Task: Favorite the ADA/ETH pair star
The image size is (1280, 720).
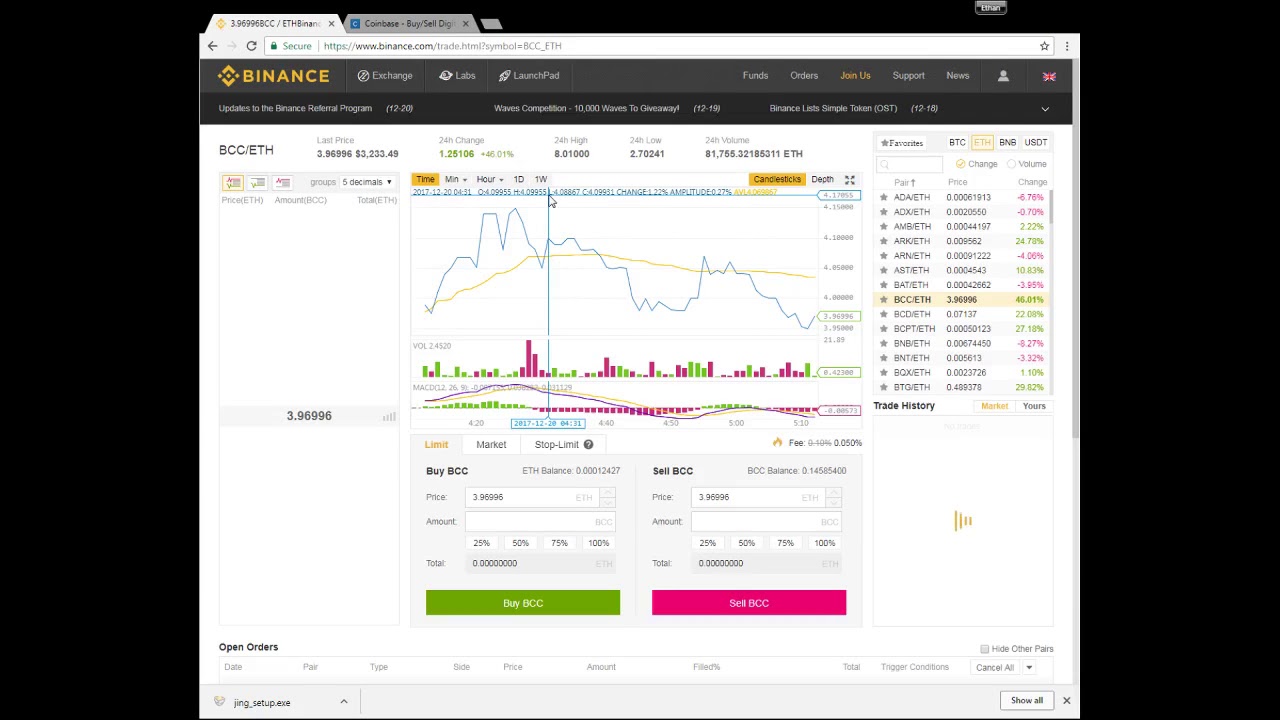Action: [x=884, y=198]
